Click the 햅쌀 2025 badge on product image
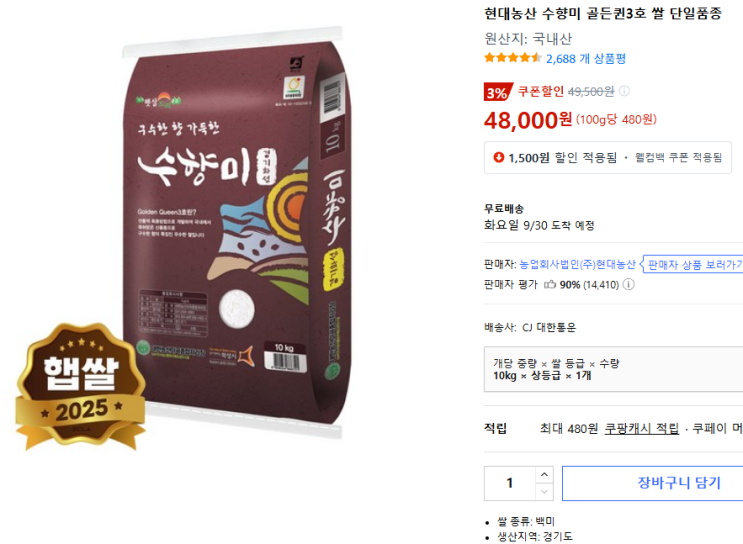Screen dimensions: 743x544 [81, 386]
